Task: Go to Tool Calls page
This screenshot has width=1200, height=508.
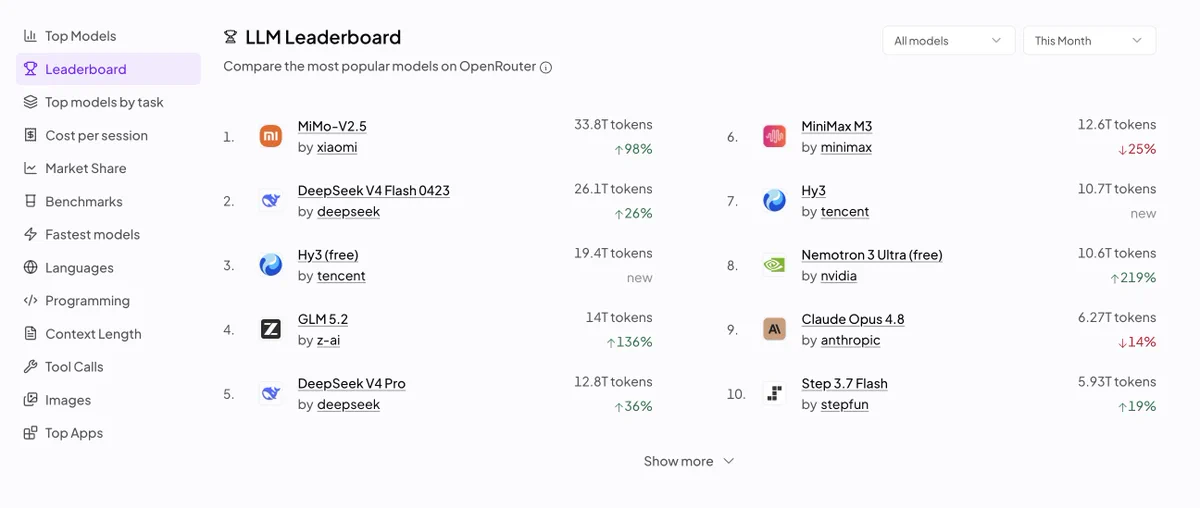Action: point(108,367)
